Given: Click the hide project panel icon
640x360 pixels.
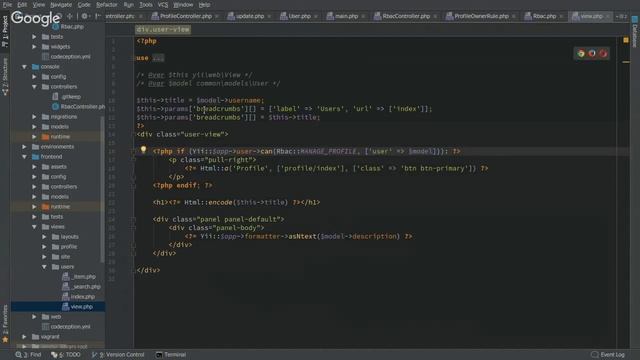Looking at the screenshot, I should click(98, 16).
